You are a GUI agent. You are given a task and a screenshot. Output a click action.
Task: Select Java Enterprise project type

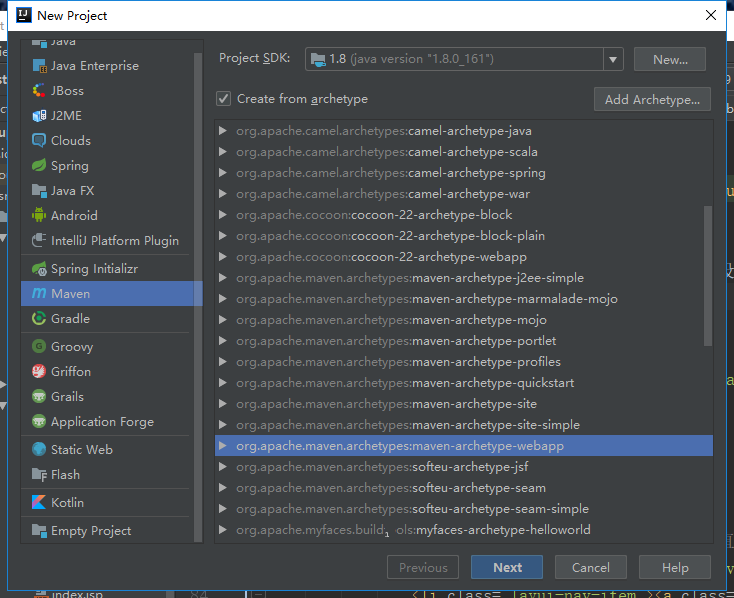[x=107, y=66]
